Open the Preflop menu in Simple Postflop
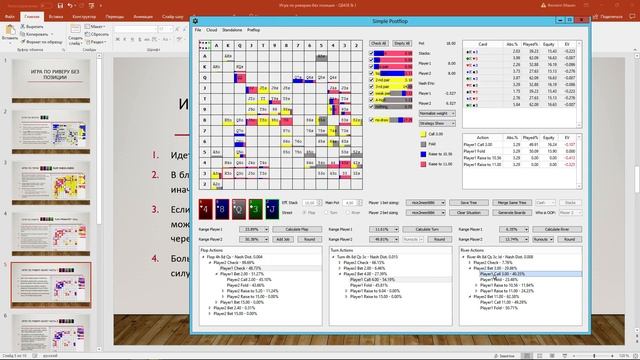Viewport: 640px width, 360px height. tap(253, 30)
